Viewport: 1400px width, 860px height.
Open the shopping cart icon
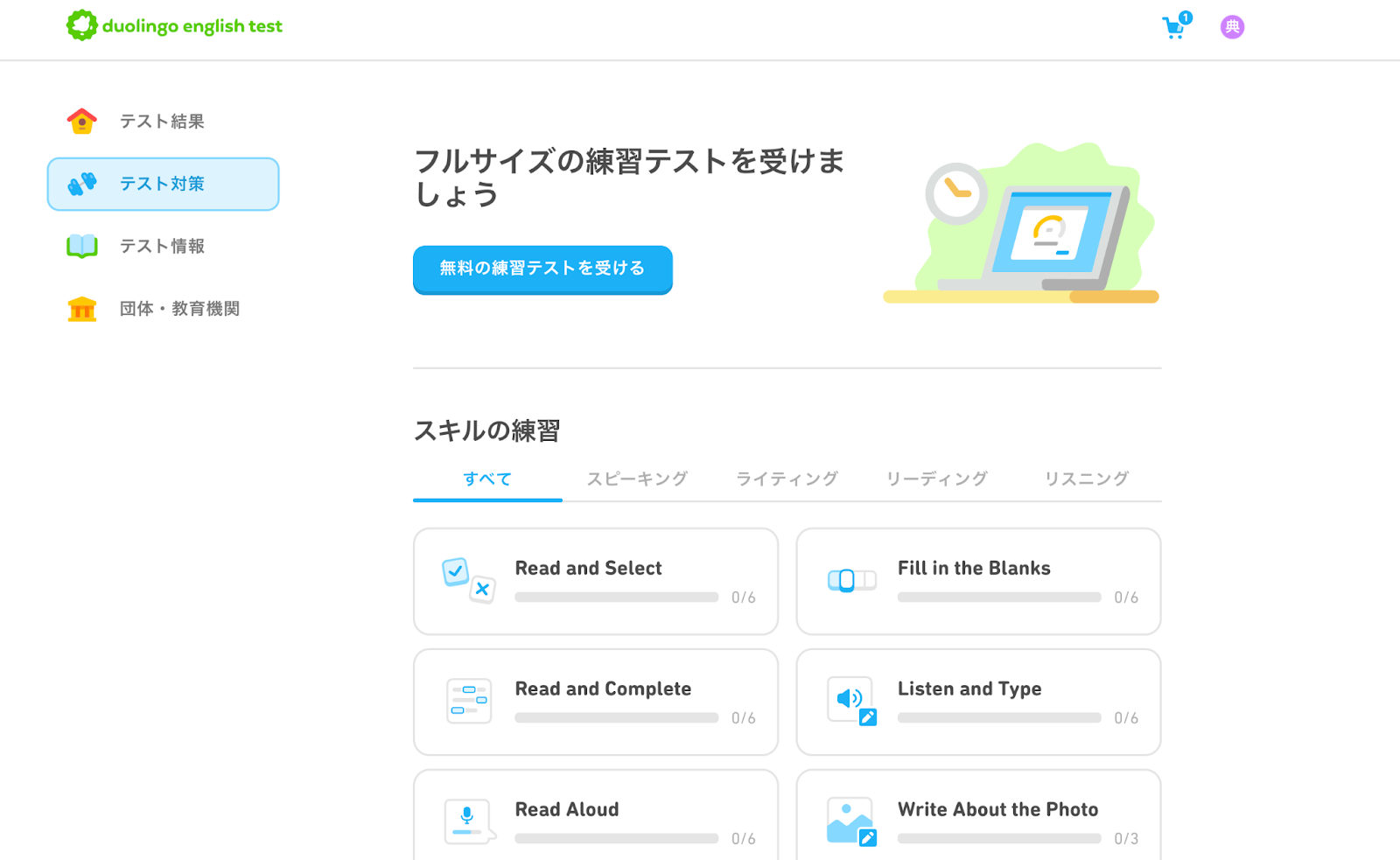tap(1174, 28)
